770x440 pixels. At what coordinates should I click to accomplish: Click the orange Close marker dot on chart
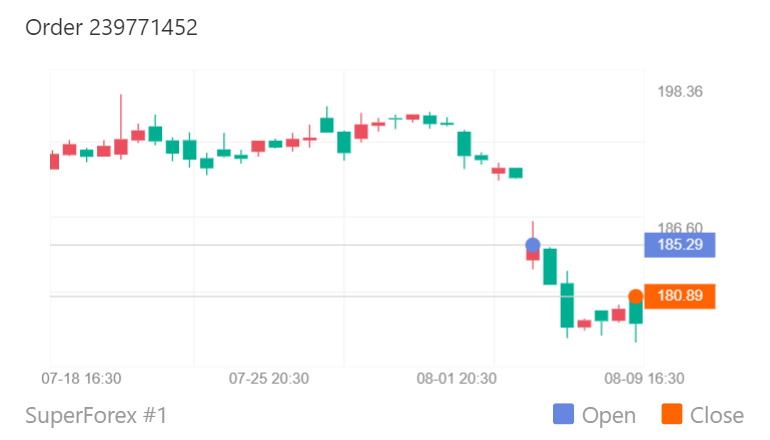pyautogui.click(x=635, y=296)
